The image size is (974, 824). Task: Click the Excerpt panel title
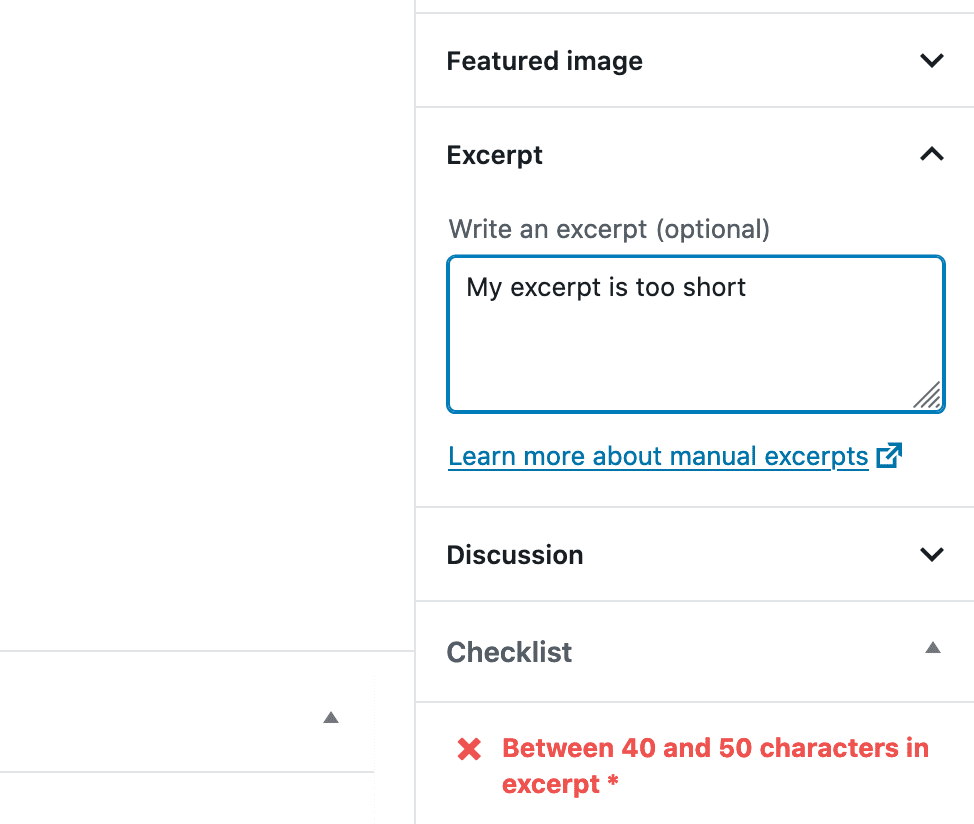495,155
